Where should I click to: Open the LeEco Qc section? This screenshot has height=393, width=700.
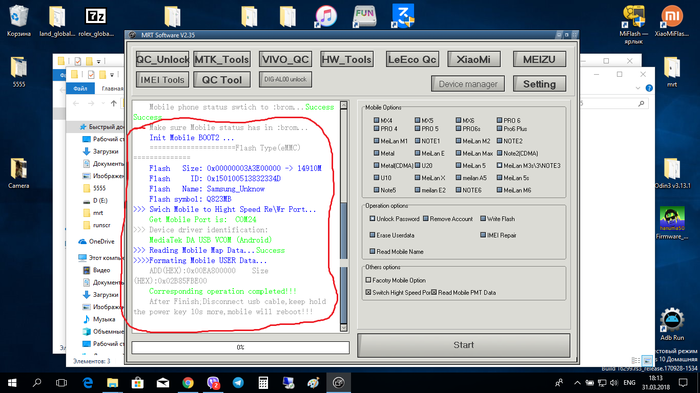point(412,59)
